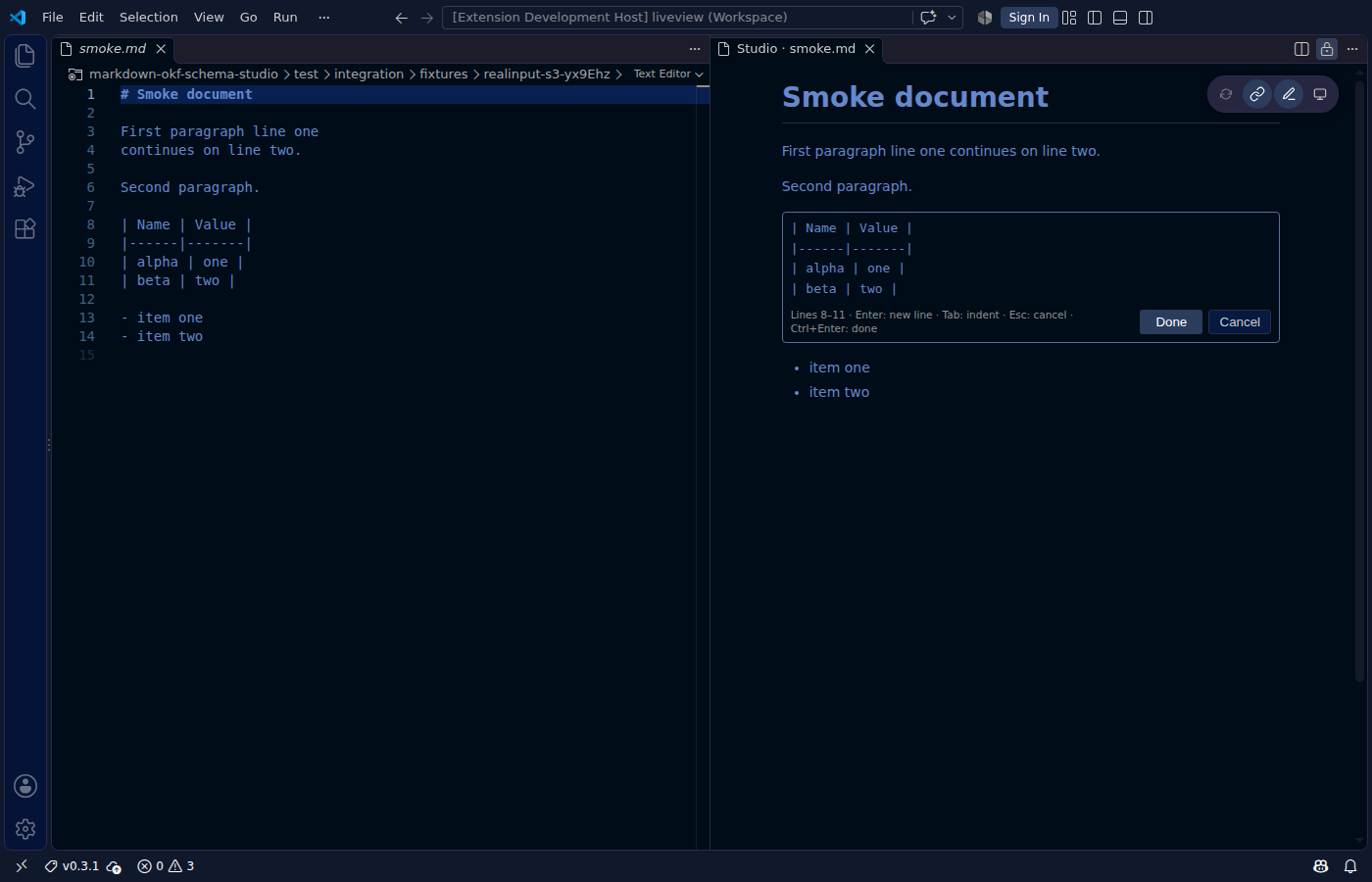Open the Explorer view in activity bar
Viewport: 1372px width, 882px height.
click(x=25, y=56)
